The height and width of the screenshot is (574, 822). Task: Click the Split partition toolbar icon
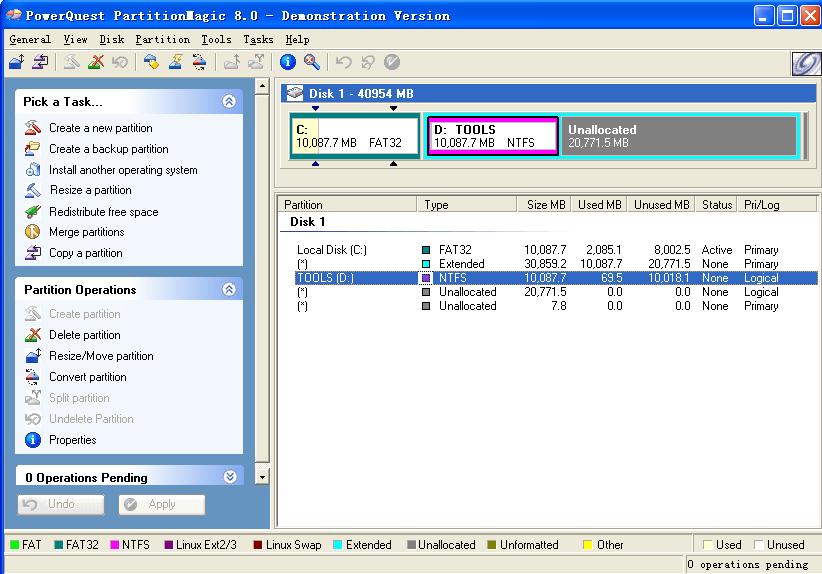coord(256,62)
